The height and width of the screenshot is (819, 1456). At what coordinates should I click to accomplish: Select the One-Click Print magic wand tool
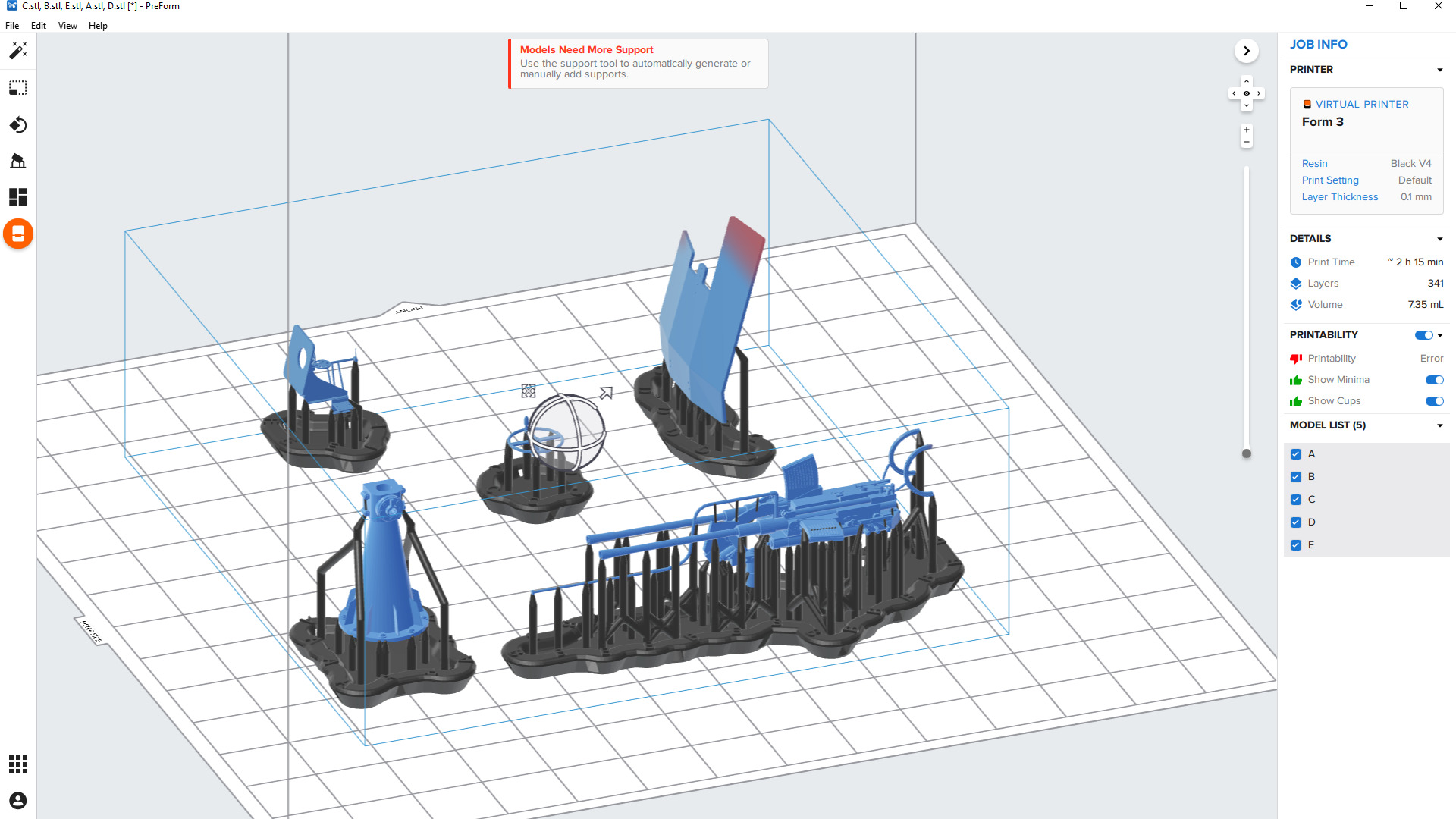point(18,51)
